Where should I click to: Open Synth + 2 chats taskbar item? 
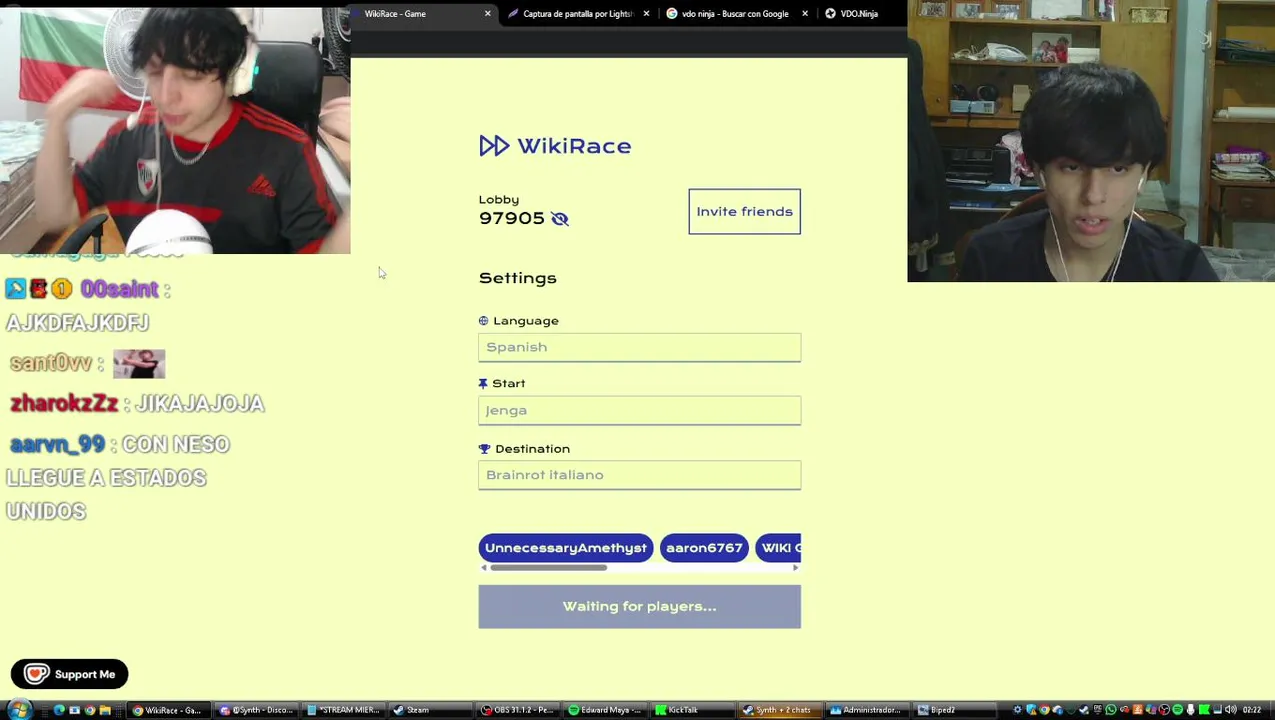coord(778,710)
